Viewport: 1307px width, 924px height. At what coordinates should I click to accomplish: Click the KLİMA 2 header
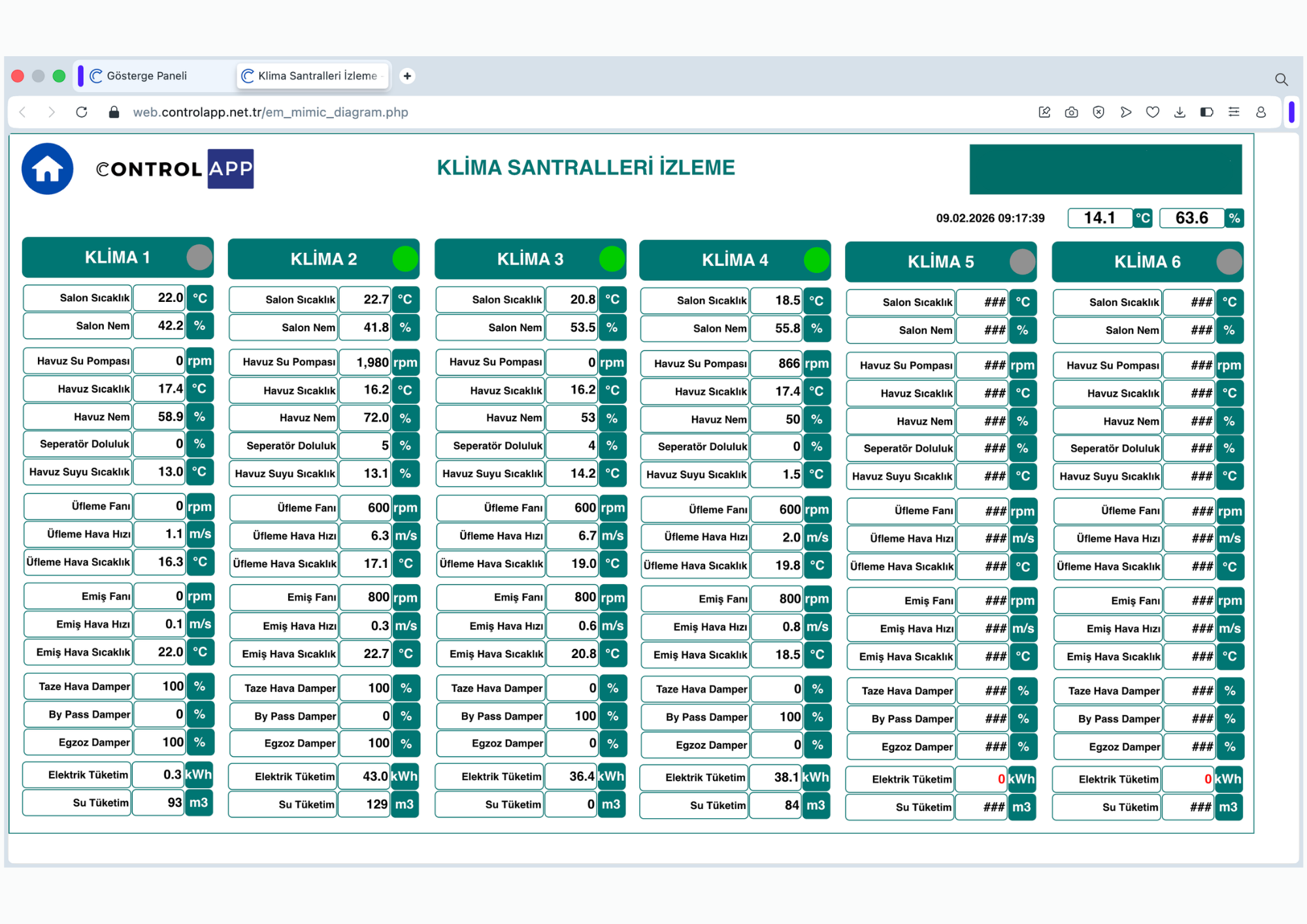click(323, 259)
